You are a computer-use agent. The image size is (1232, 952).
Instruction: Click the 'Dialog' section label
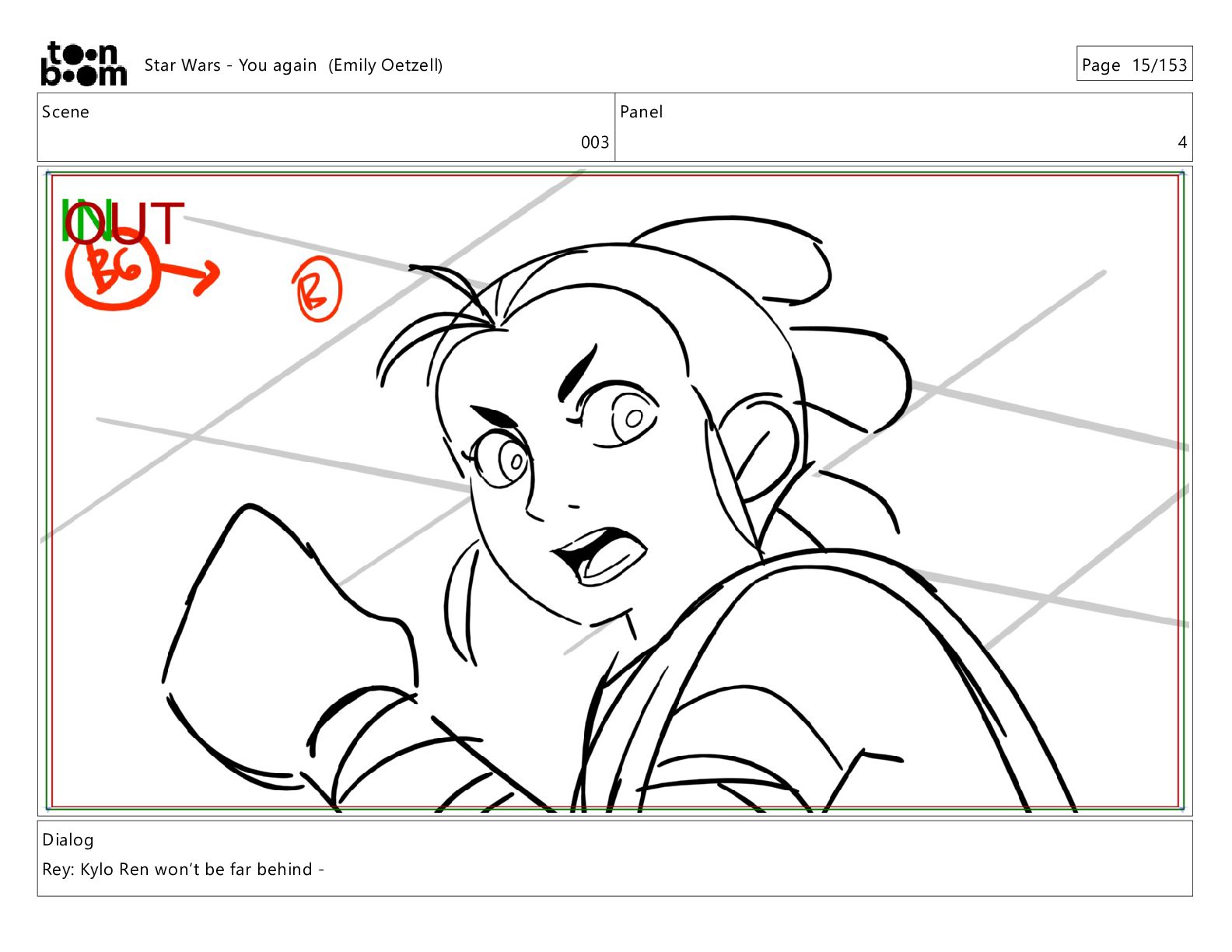click(68, 840)
